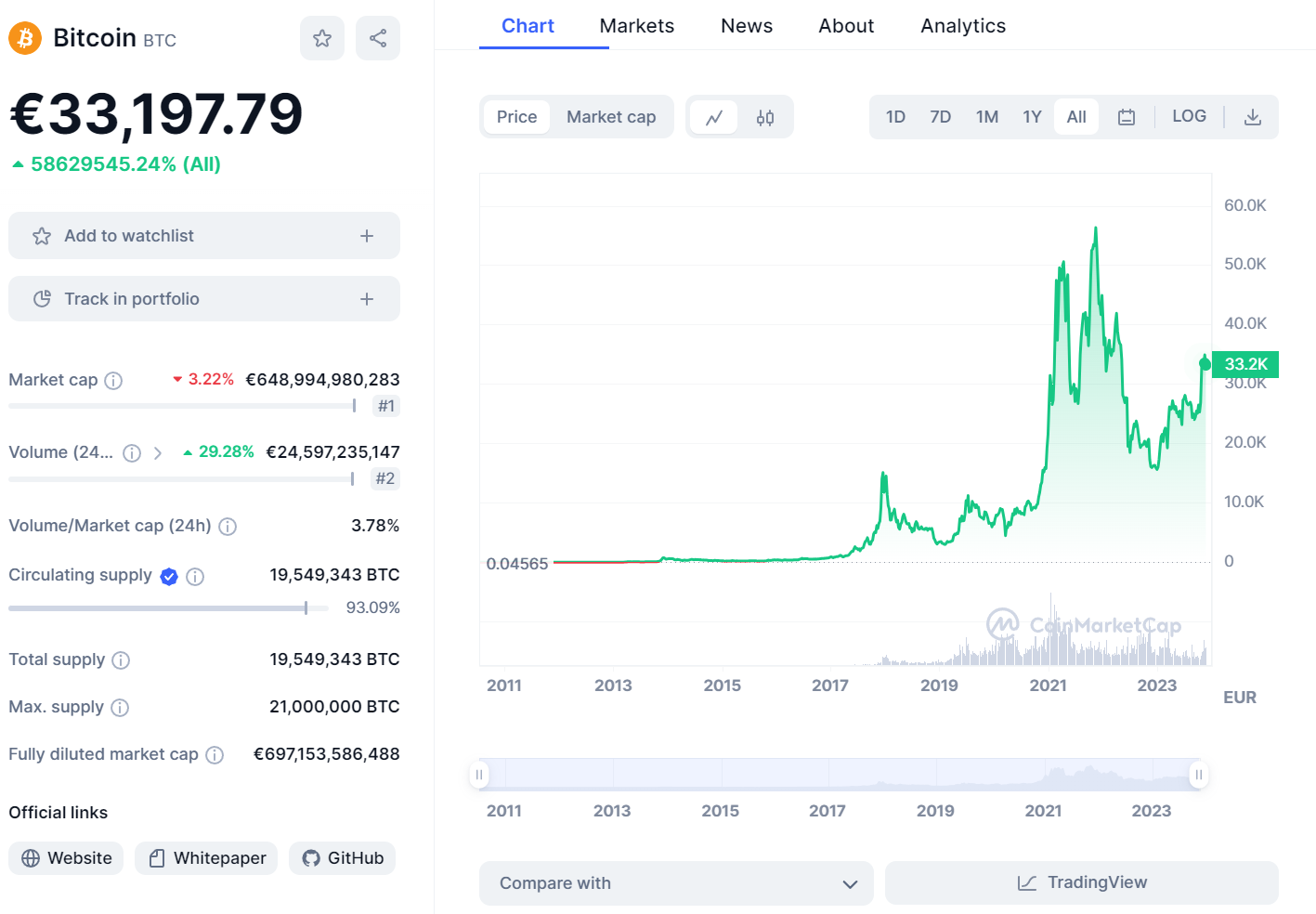Open Volume (24h) info icon
Viewport: 1316px width, 914px height.
pyautogui.click(x=132, y=452)
